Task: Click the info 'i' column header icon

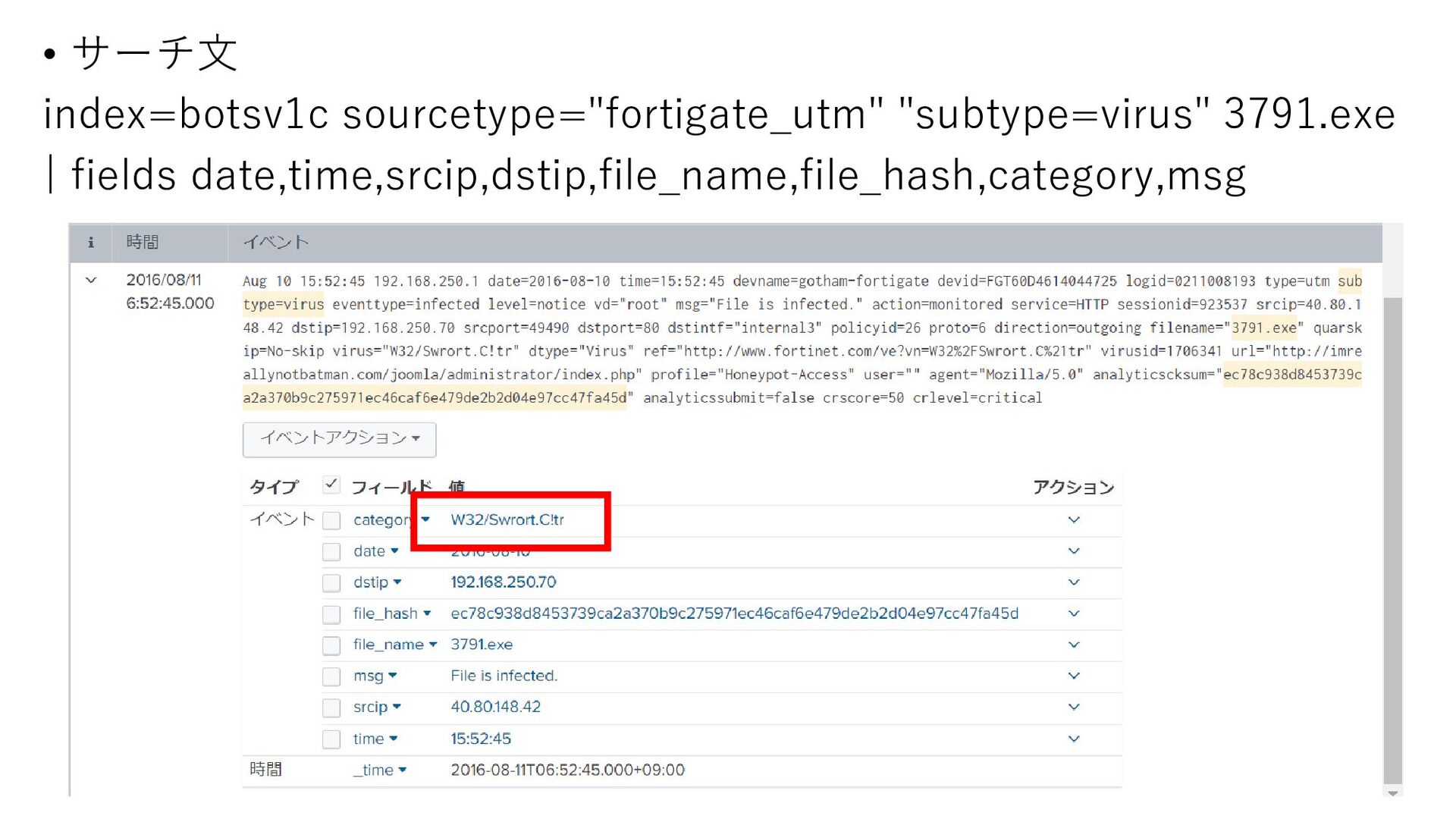Action: click(91, 243)
